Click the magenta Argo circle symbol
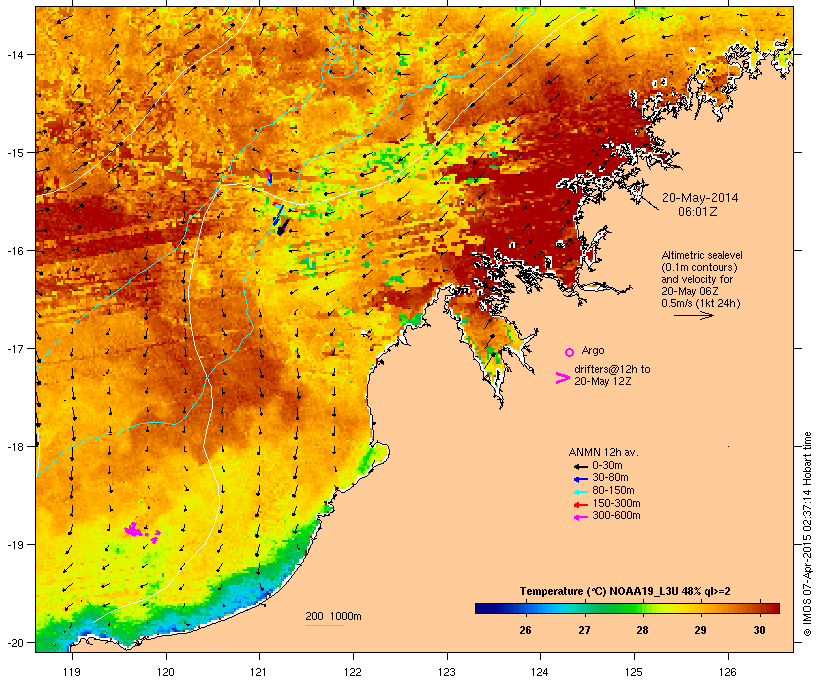Viewport: 820px width, 680px height. pos(570,352)
